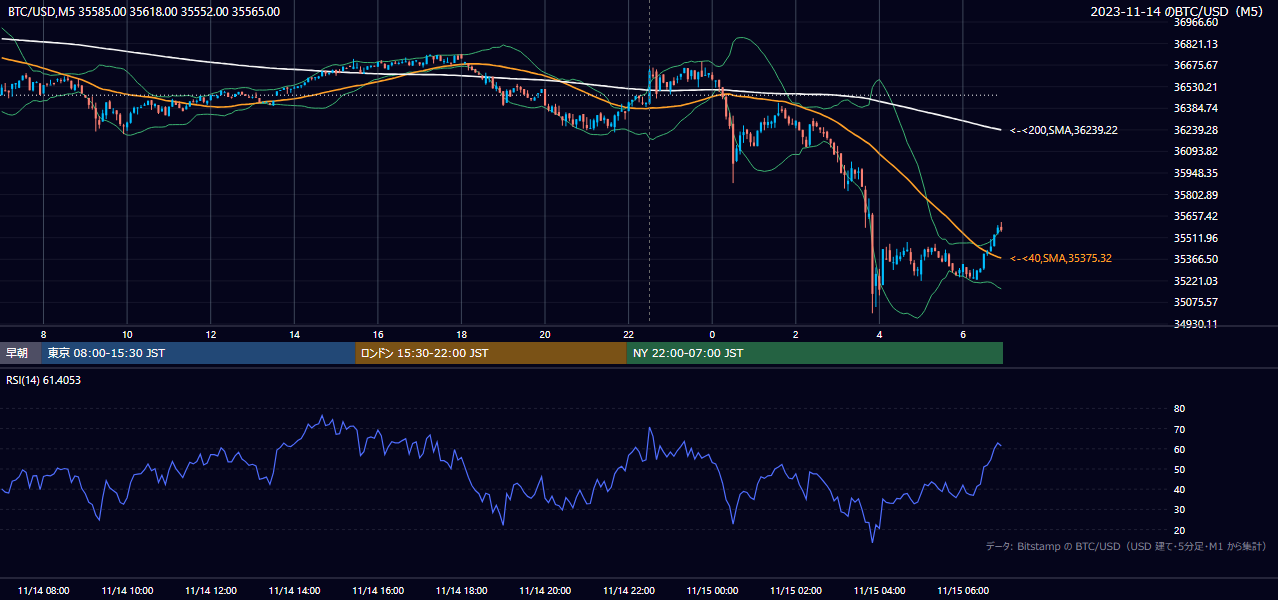Click the bottom date label 11/14 14:00
The image size is (1278, 600).
[x=294, y=591]
